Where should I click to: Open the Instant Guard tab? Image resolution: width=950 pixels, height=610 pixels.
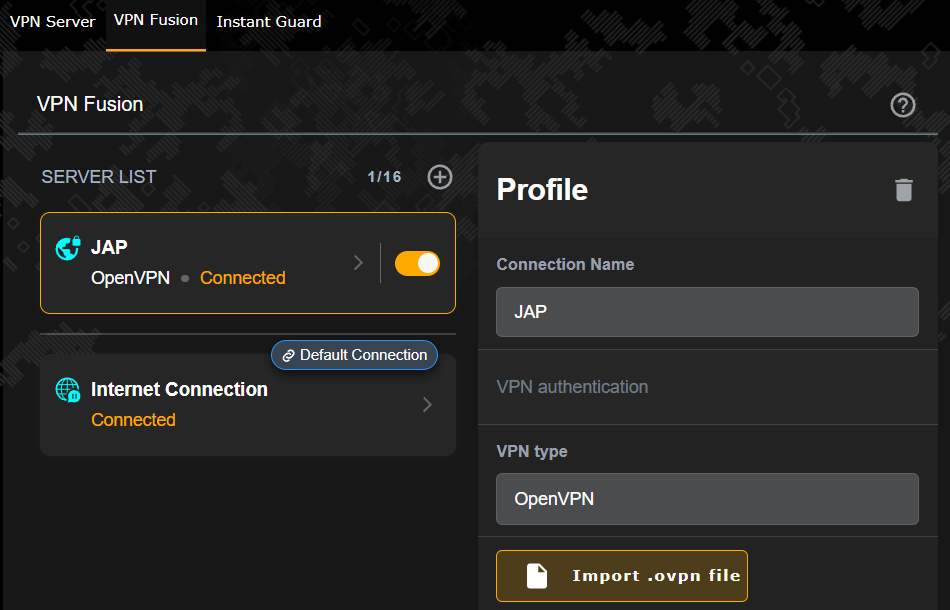(x=268, y=21)
